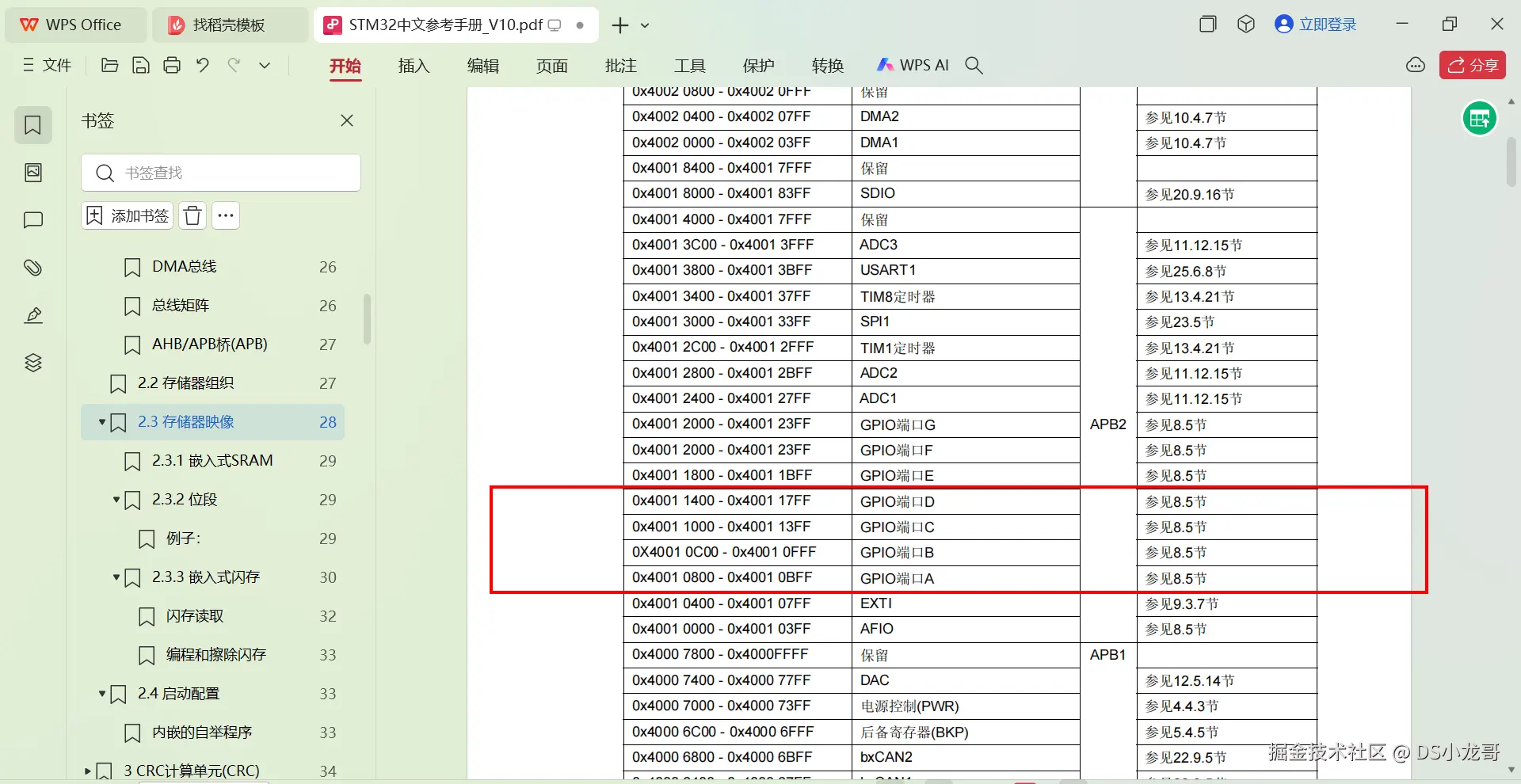Click the 参见20.9.16节 reference cell
Screen dimensions: 1521x784
tap(1227, 194)
